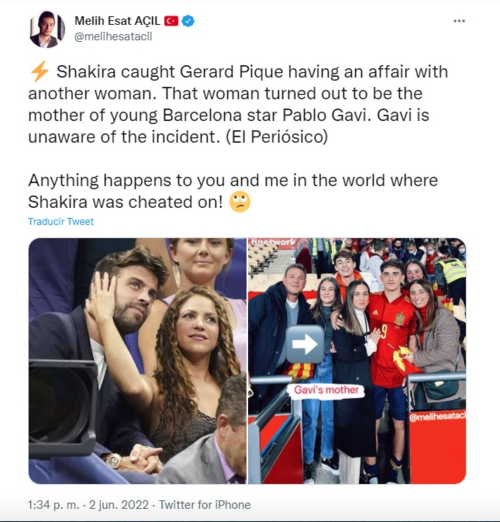Open Melih Esat AÇIL's profile avatar
This screenshot has height=522, width=500.
point(47,29)
